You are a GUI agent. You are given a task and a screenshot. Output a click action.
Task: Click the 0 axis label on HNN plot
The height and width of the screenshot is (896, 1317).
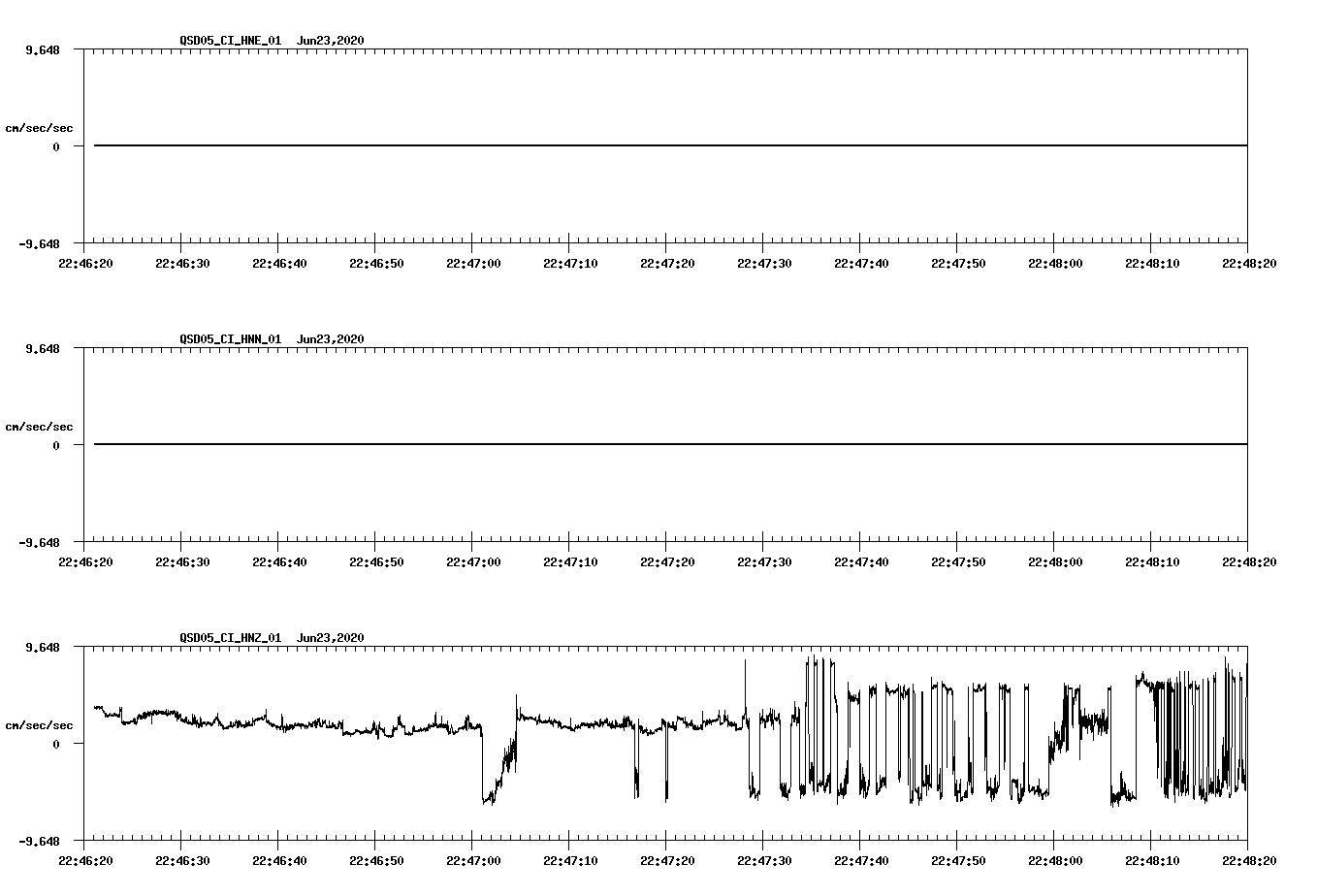pos(56,445)
